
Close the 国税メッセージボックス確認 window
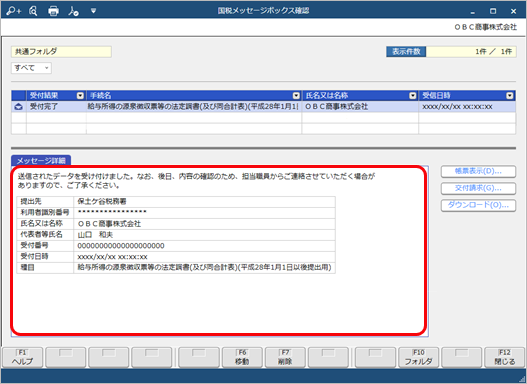tap(513, 11)
